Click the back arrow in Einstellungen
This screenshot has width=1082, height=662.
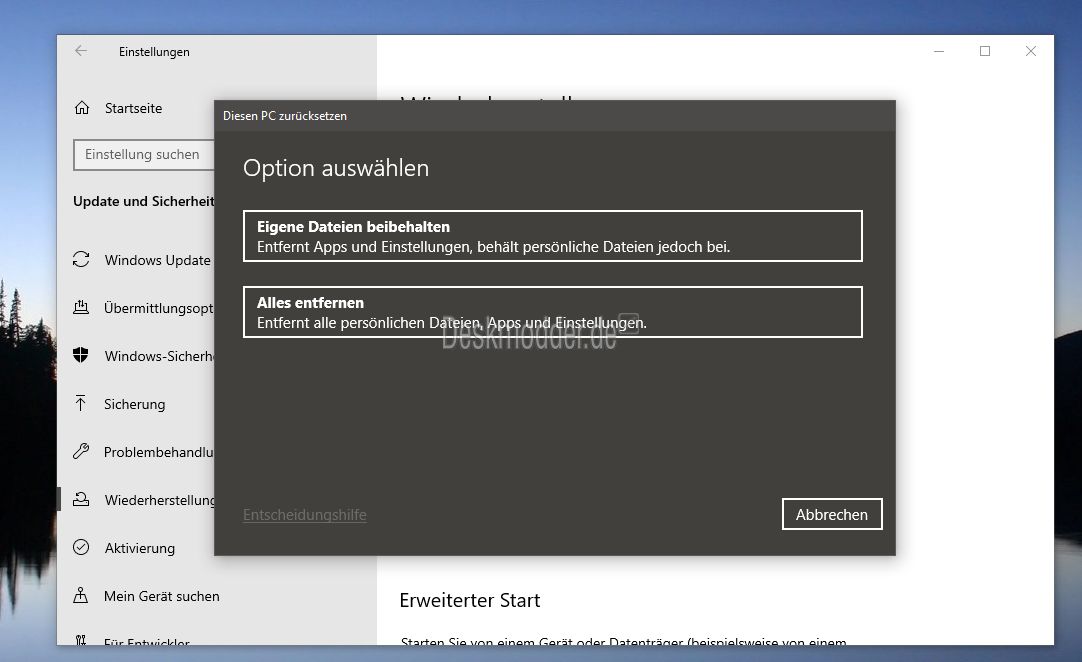(x=81, y=51)
